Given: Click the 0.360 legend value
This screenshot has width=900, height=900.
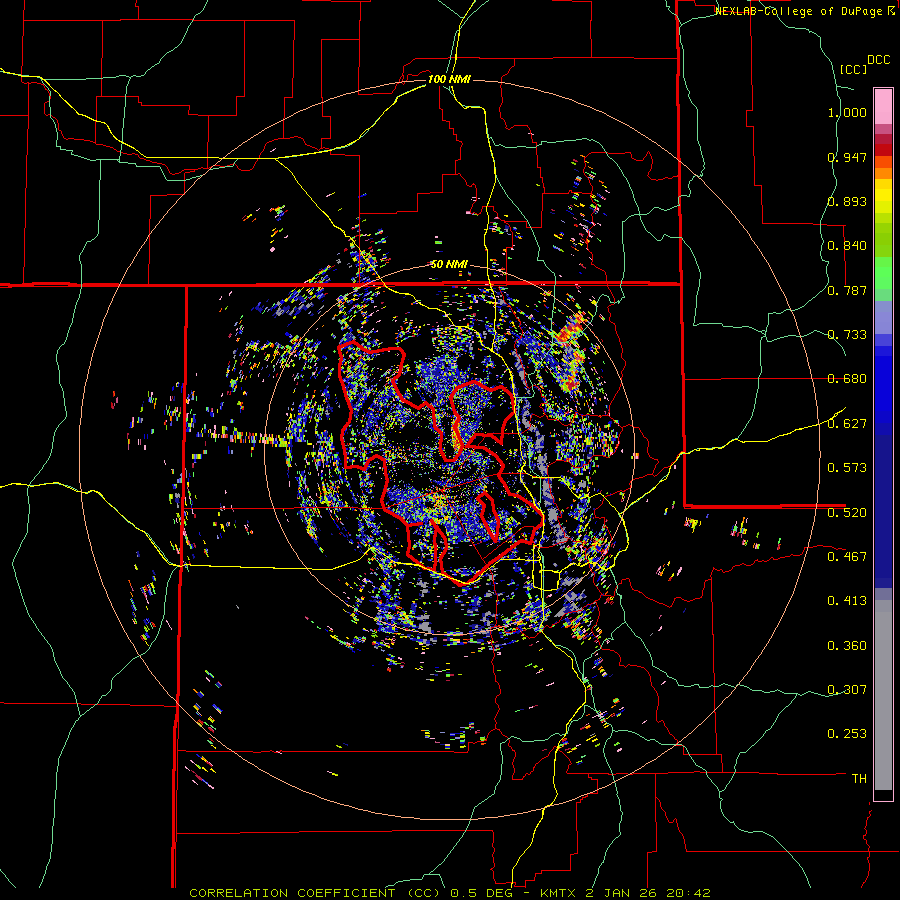Looking at the screenshot, I should click(x=847, y=646).
